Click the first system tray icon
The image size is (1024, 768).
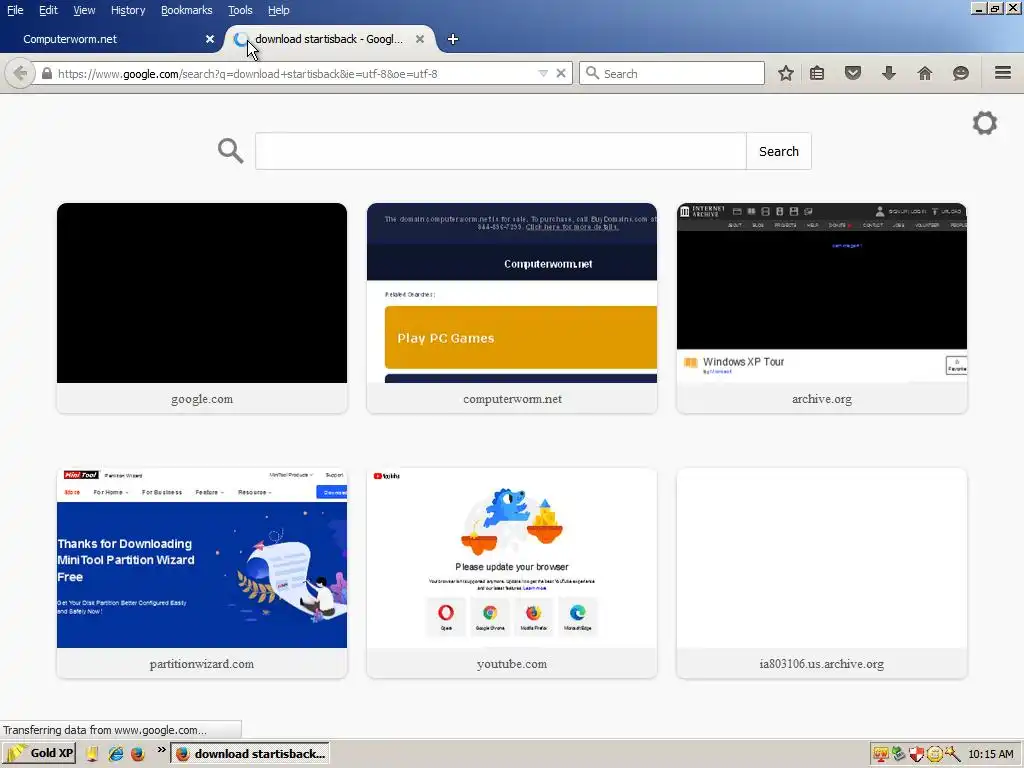pyautogui.click(x=880, y=754)
